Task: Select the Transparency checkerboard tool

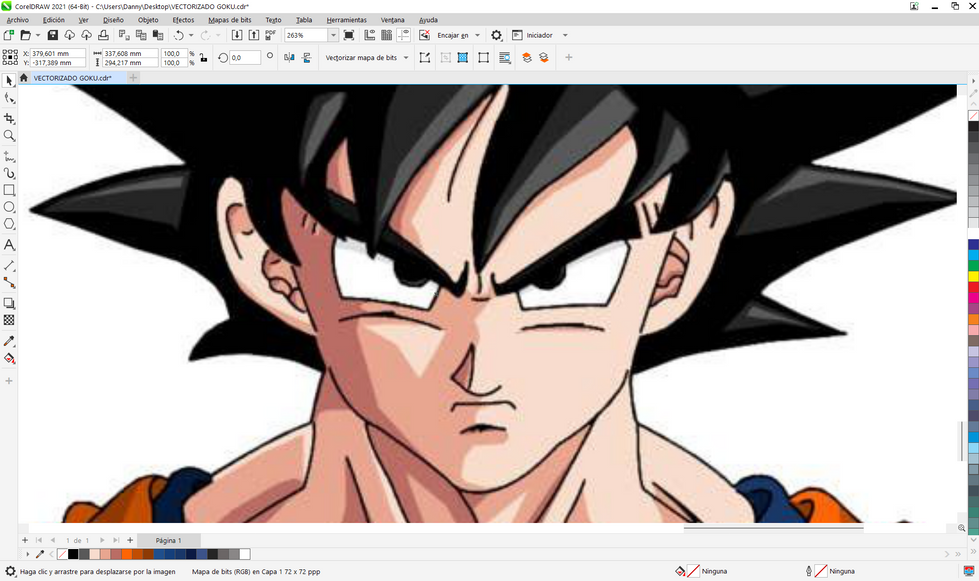Action: click(9, 320)
